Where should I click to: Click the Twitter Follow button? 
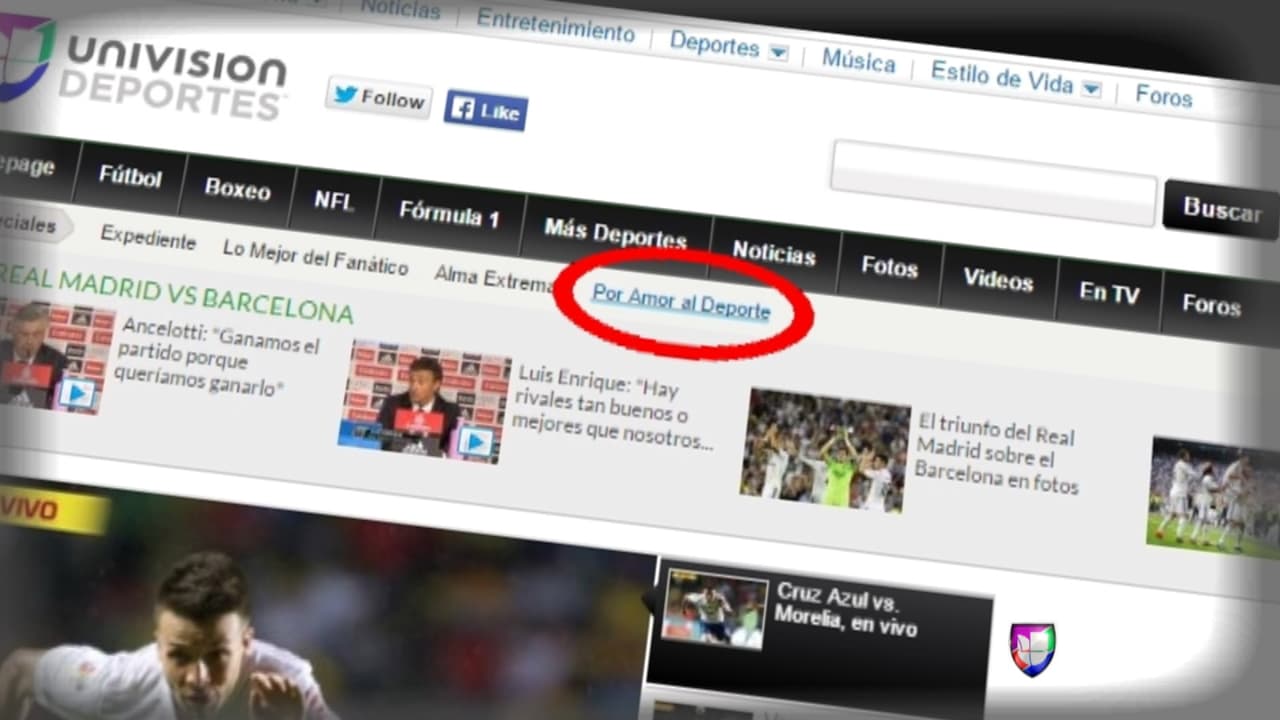point(378,98)
